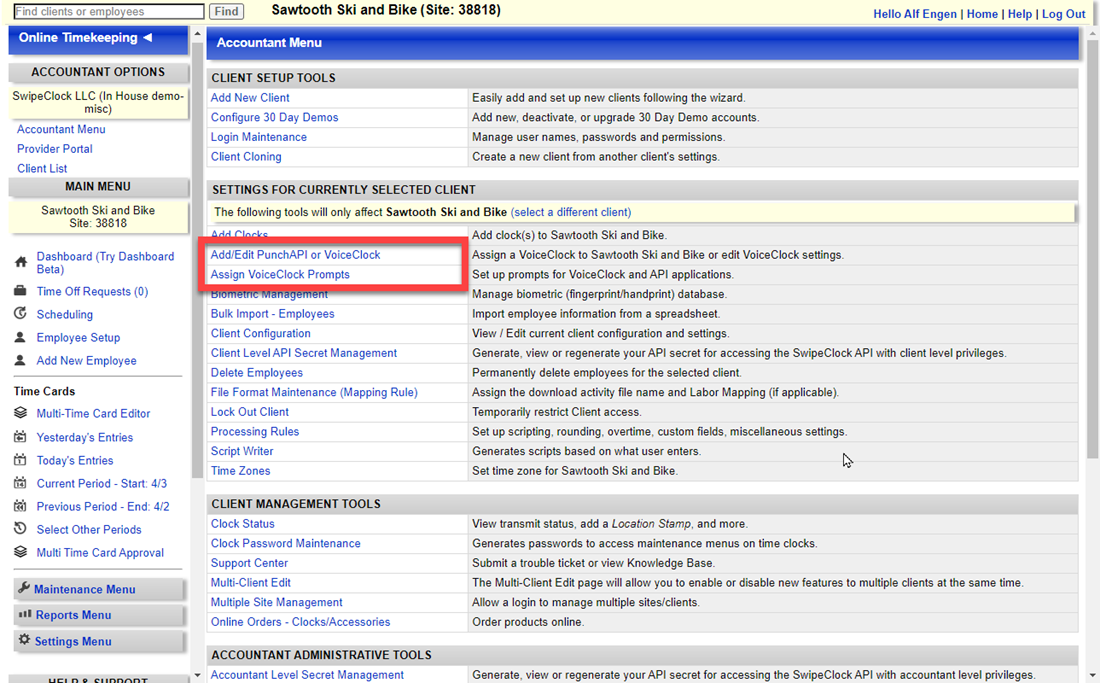Click the Find clients or employees field

tap(109, 11)
